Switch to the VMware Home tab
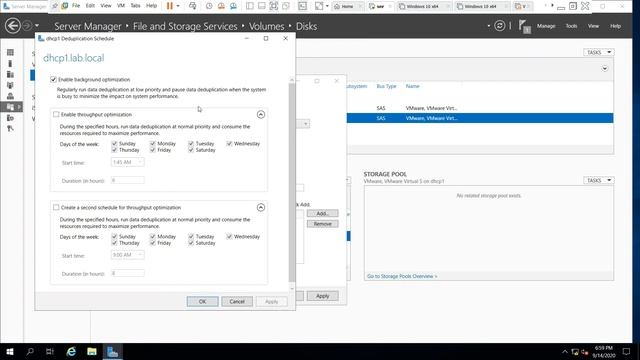The image size is (640, 360). point(347,7)
